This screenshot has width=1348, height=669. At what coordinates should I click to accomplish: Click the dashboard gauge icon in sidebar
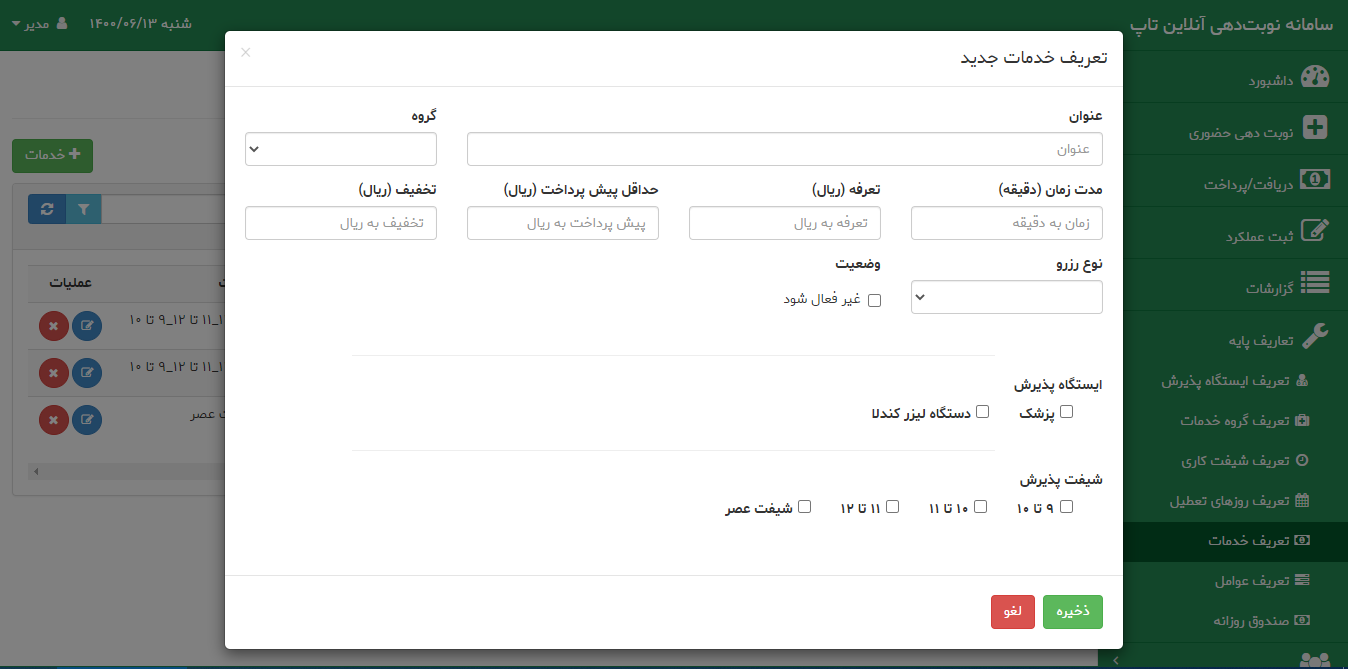click(1315, 78)
